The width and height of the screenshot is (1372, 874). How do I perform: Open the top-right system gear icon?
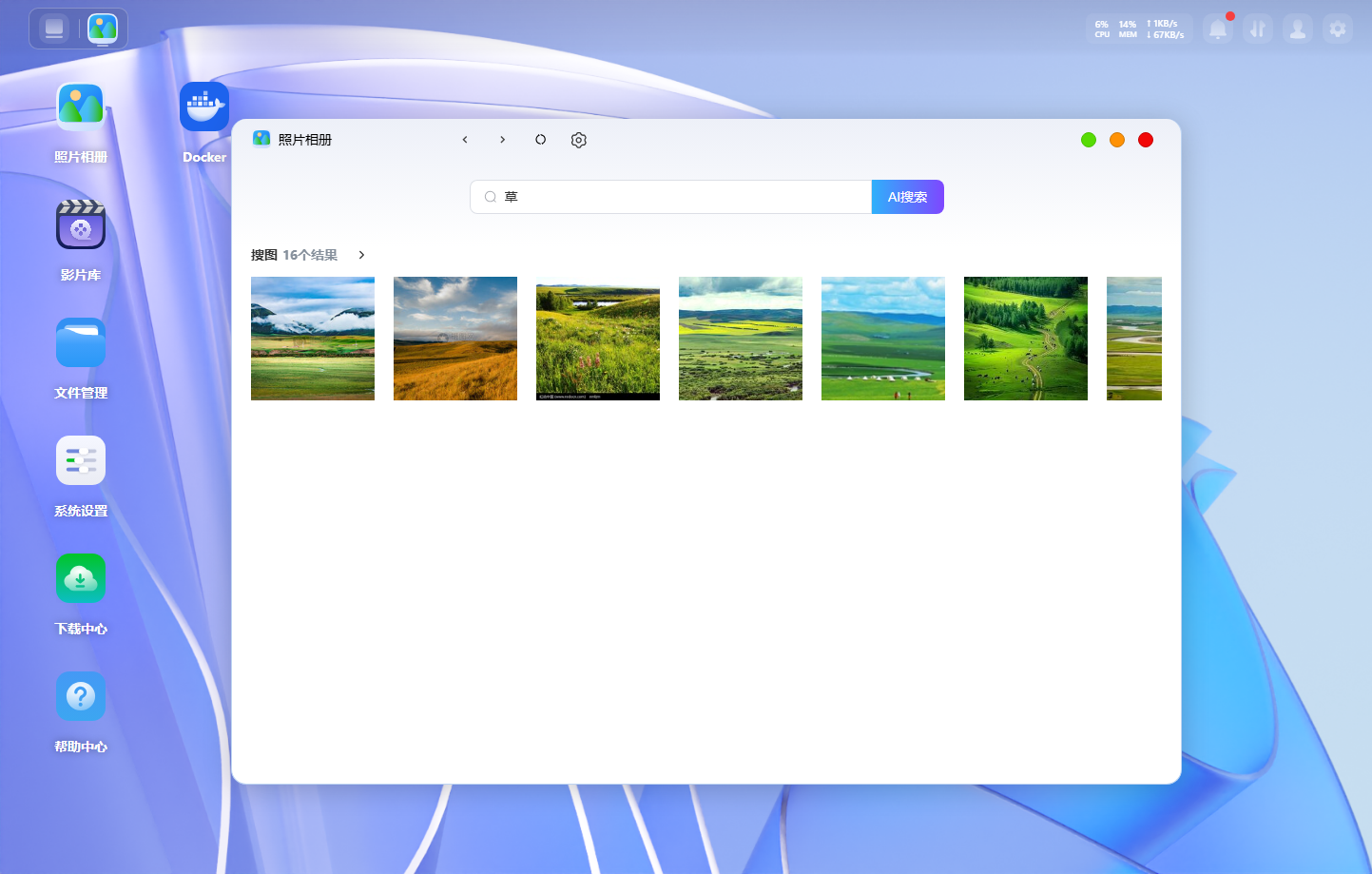(1338, 29)
